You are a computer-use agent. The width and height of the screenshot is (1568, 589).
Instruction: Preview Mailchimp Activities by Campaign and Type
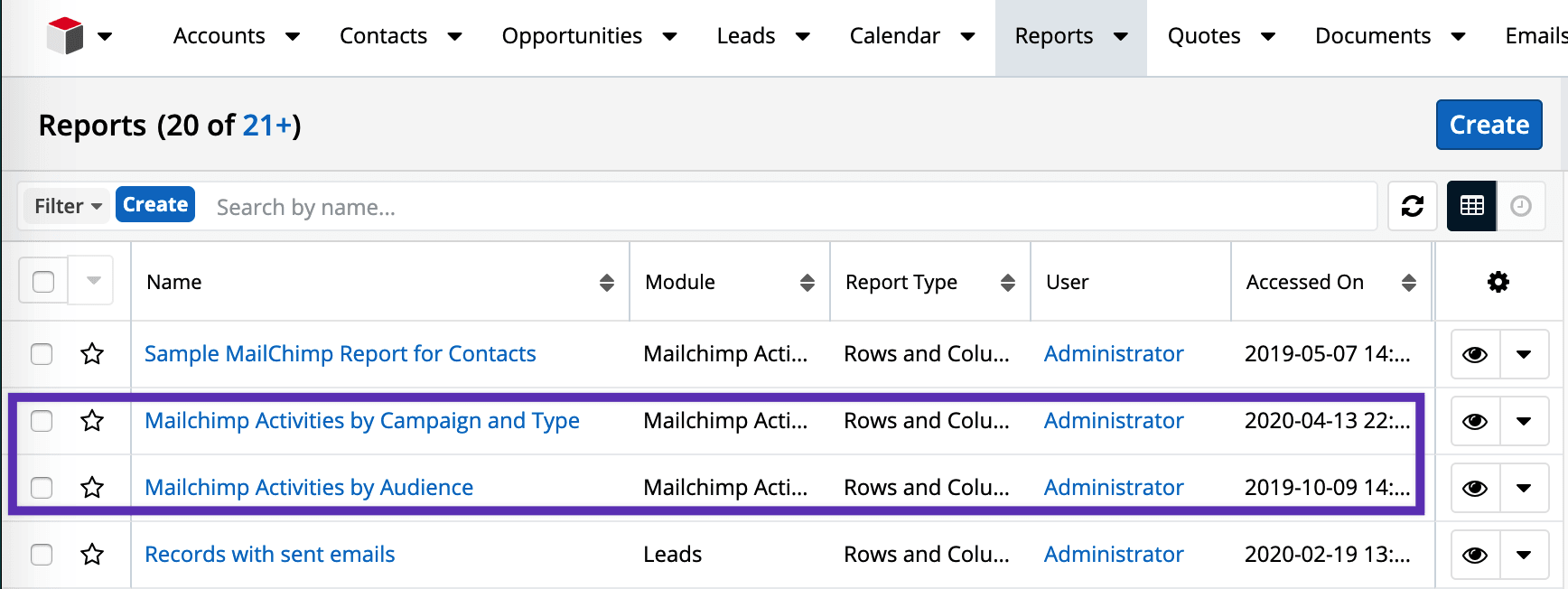pyautogui.click(x=1475, y=421)
